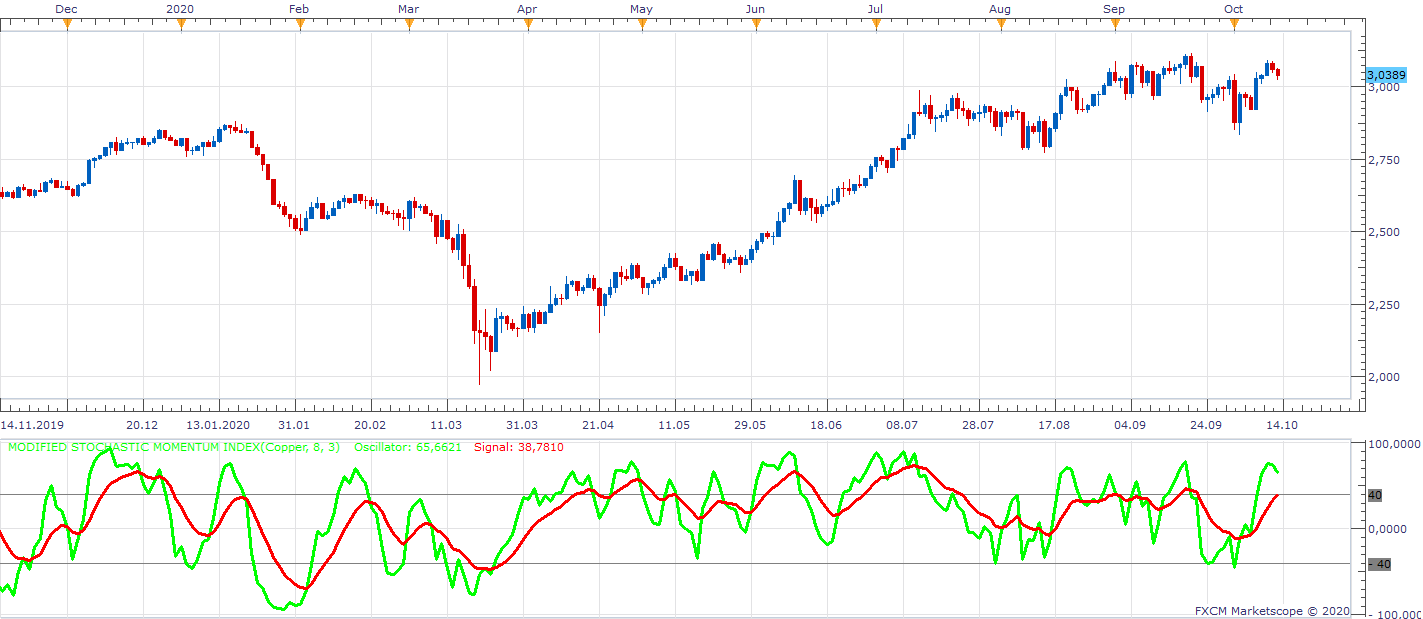Click the FXCM Marketscope © 2020 text

[x=1272, y=610]
